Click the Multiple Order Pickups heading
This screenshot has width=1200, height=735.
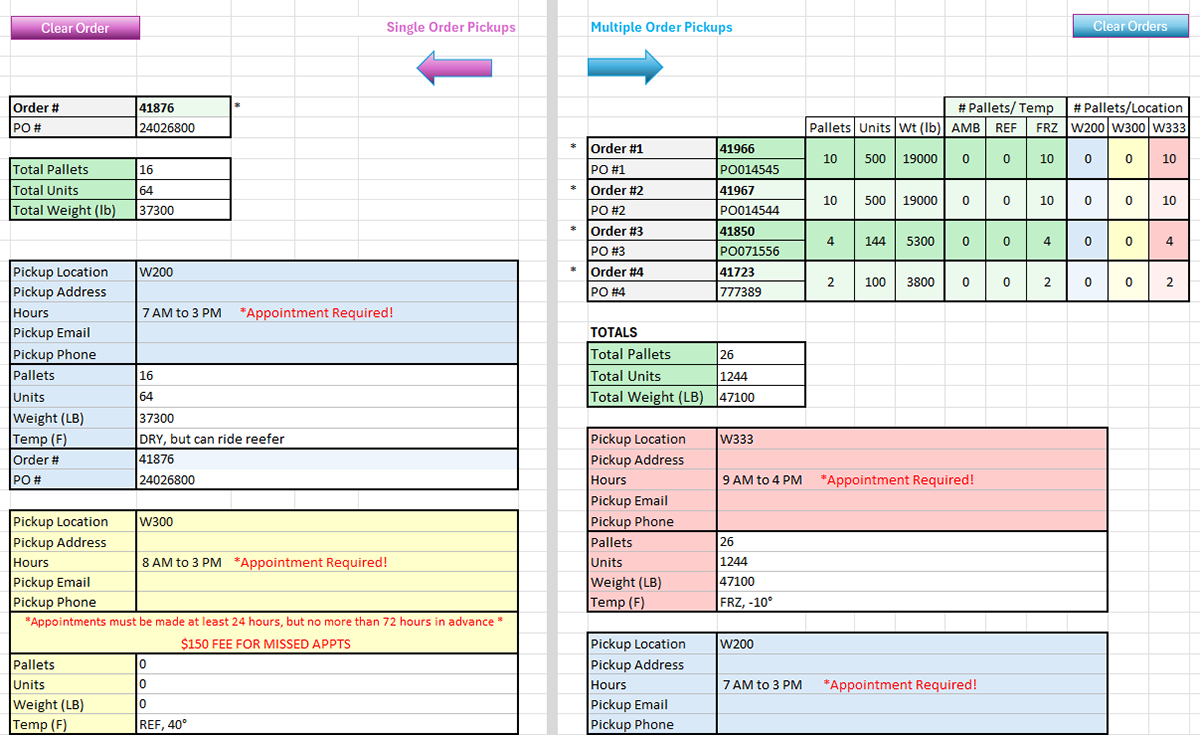point(661,27)
